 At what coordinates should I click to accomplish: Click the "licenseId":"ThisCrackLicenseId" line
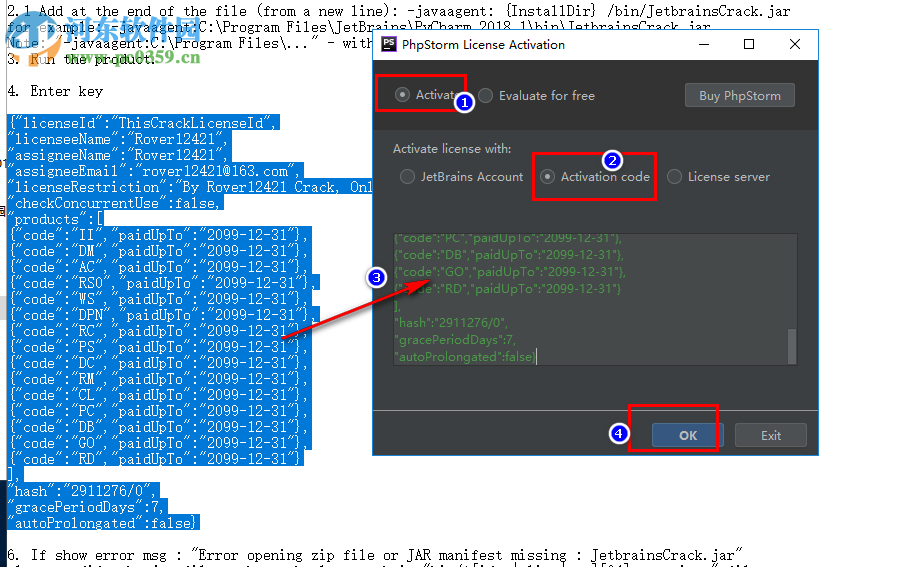(143, 123)
